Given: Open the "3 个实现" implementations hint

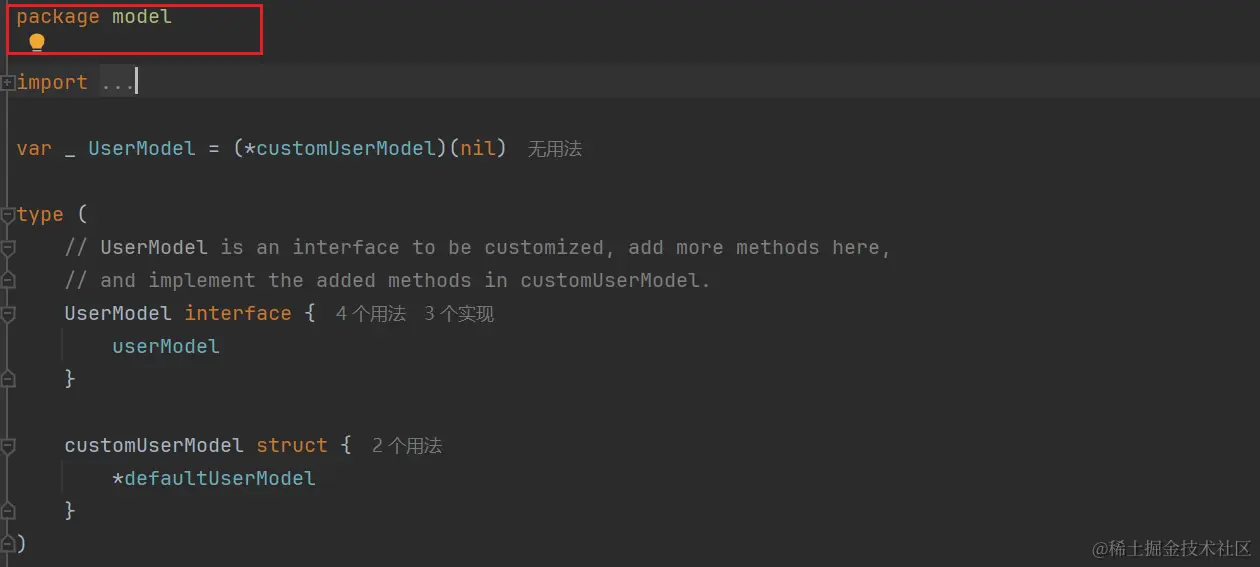Looking at the screenshot, I should 459,314.
